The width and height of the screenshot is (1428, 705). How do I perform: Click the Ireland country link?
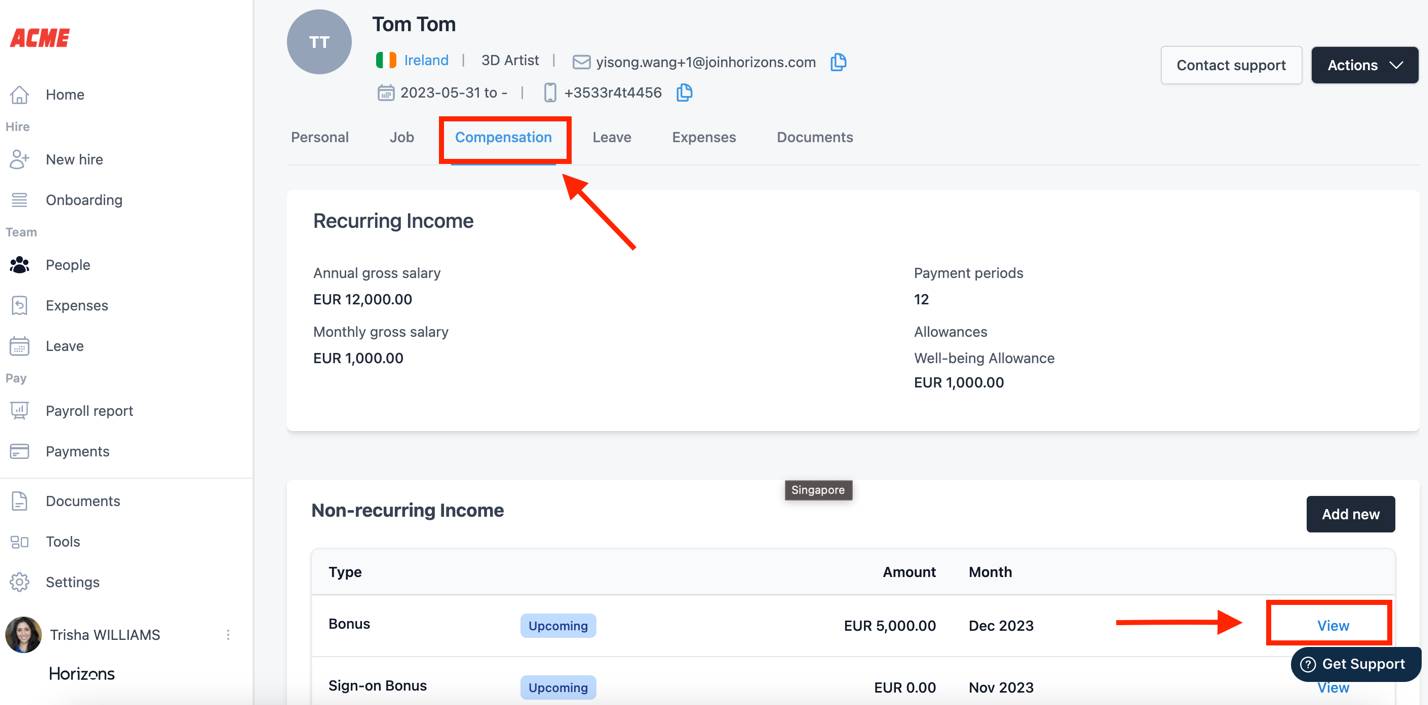[x=426, y=61]
